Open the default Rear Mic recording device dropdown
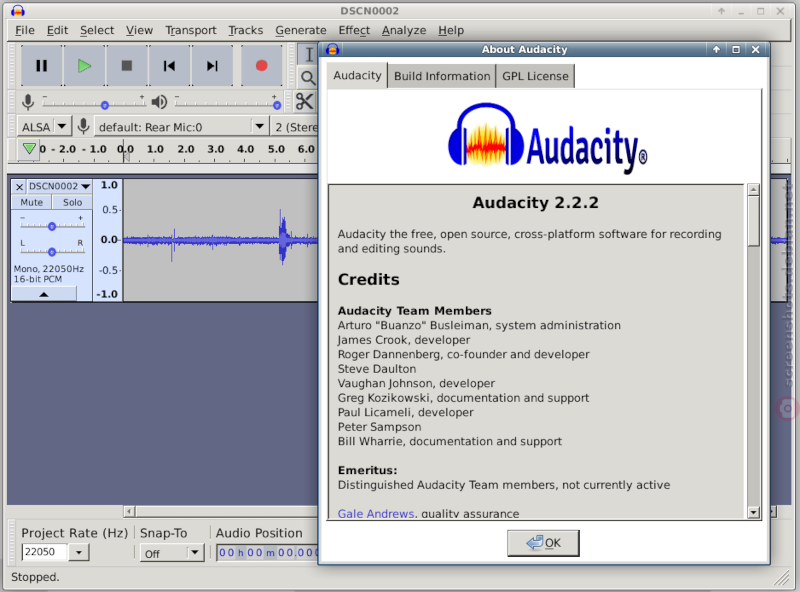This screenshot has height=592, width=800. (x=182, y=127)
